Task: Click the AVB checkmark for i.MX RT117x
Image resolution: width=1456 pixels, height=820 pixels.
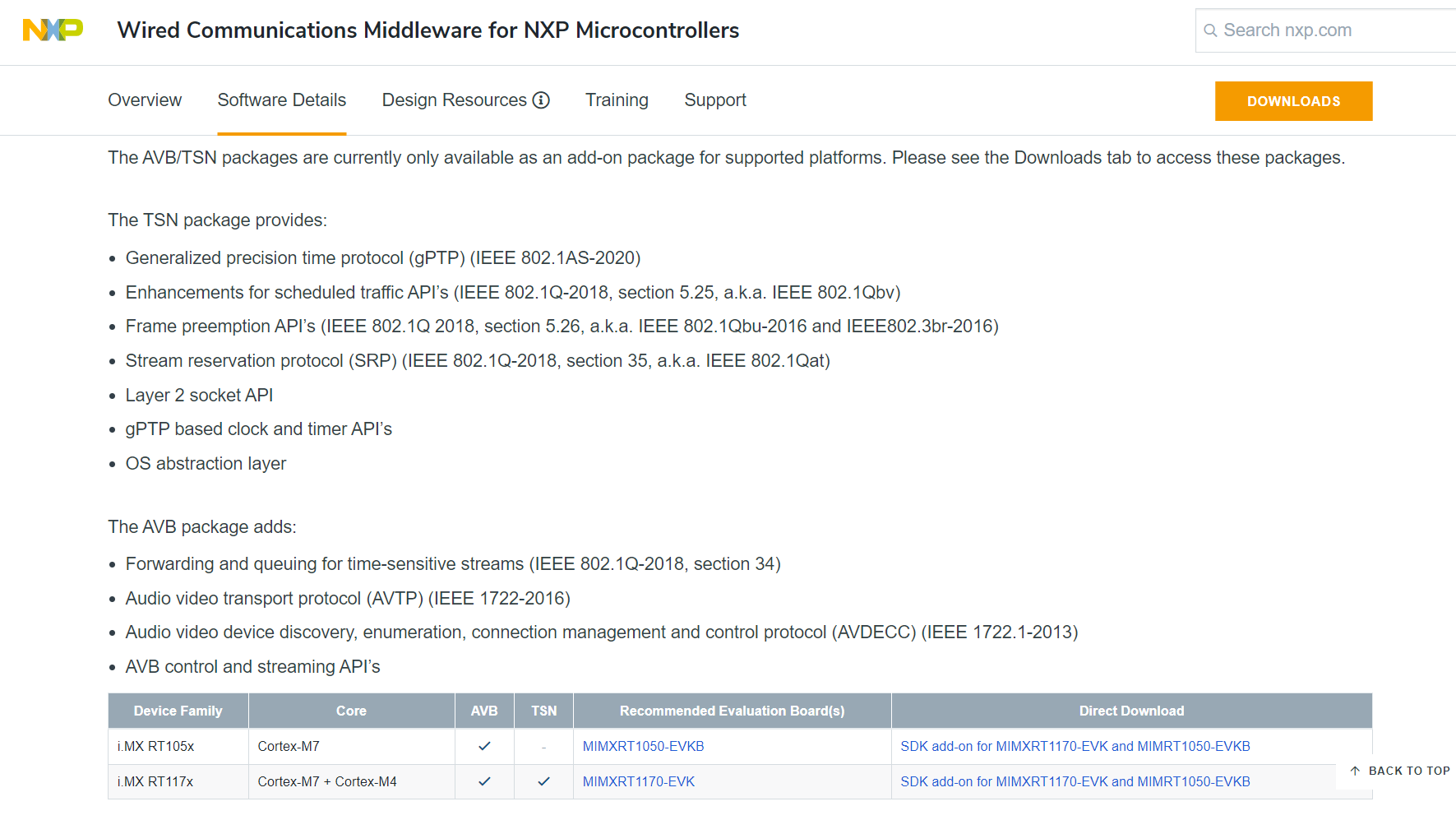Action: click(484, 781)
